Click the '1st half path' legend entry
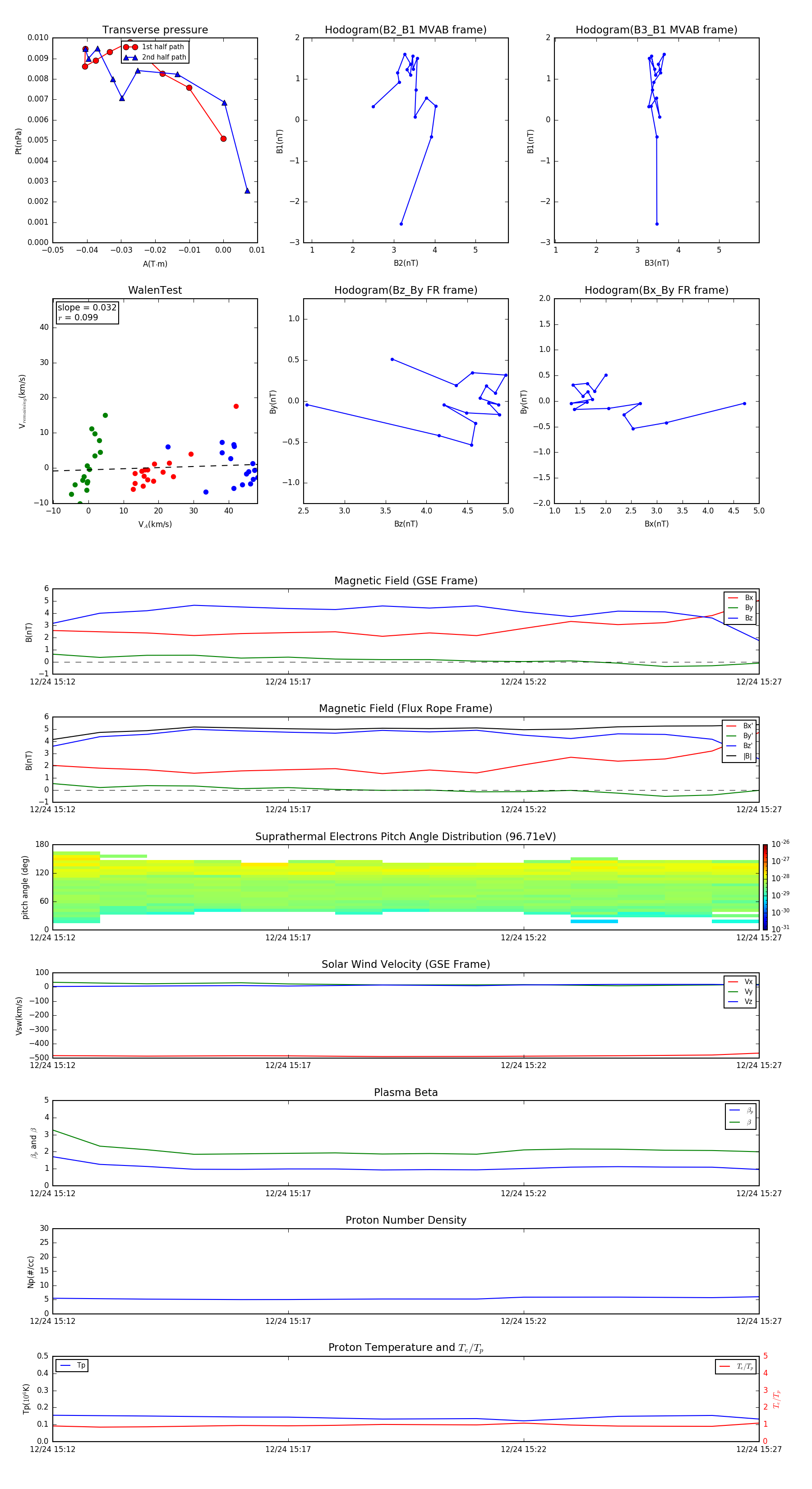 point(154,47)
